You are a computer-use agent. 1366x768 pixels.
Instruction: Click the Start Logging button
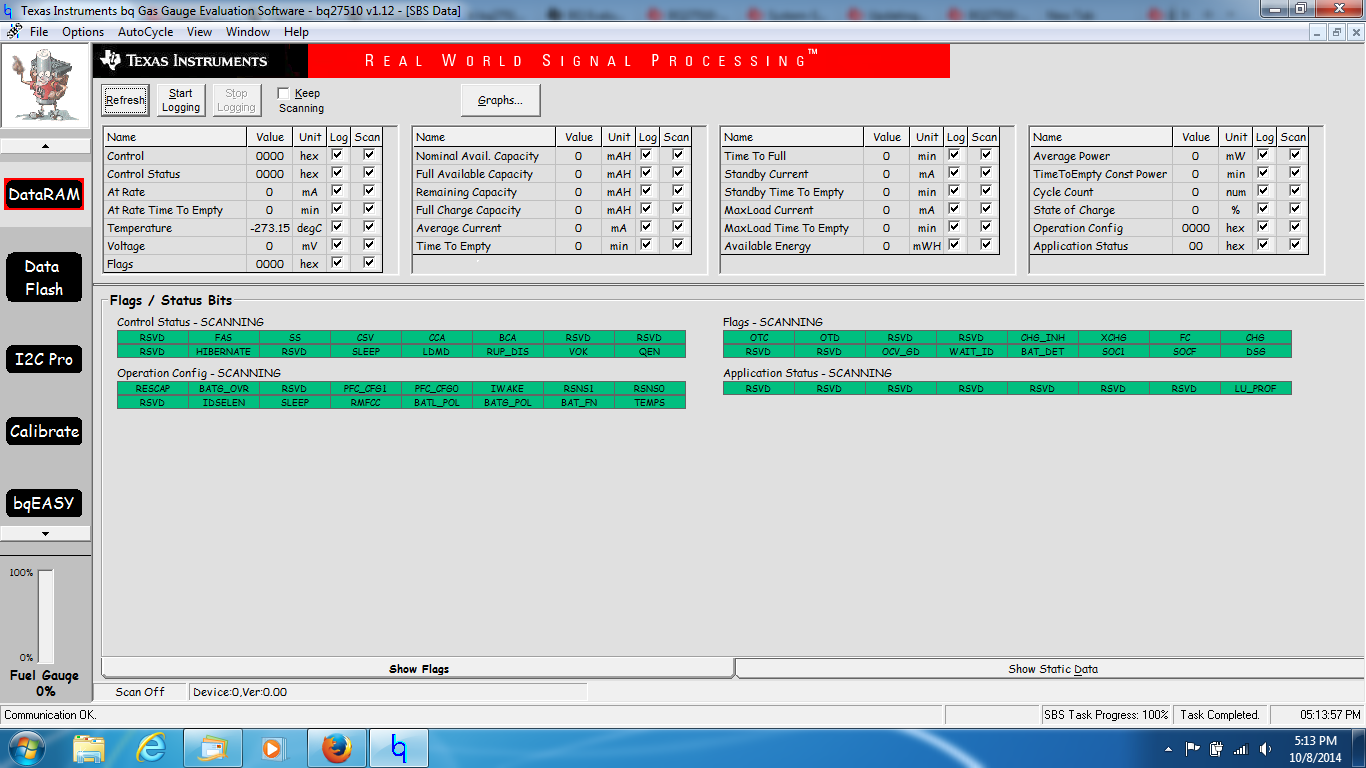tap(181, 100)
